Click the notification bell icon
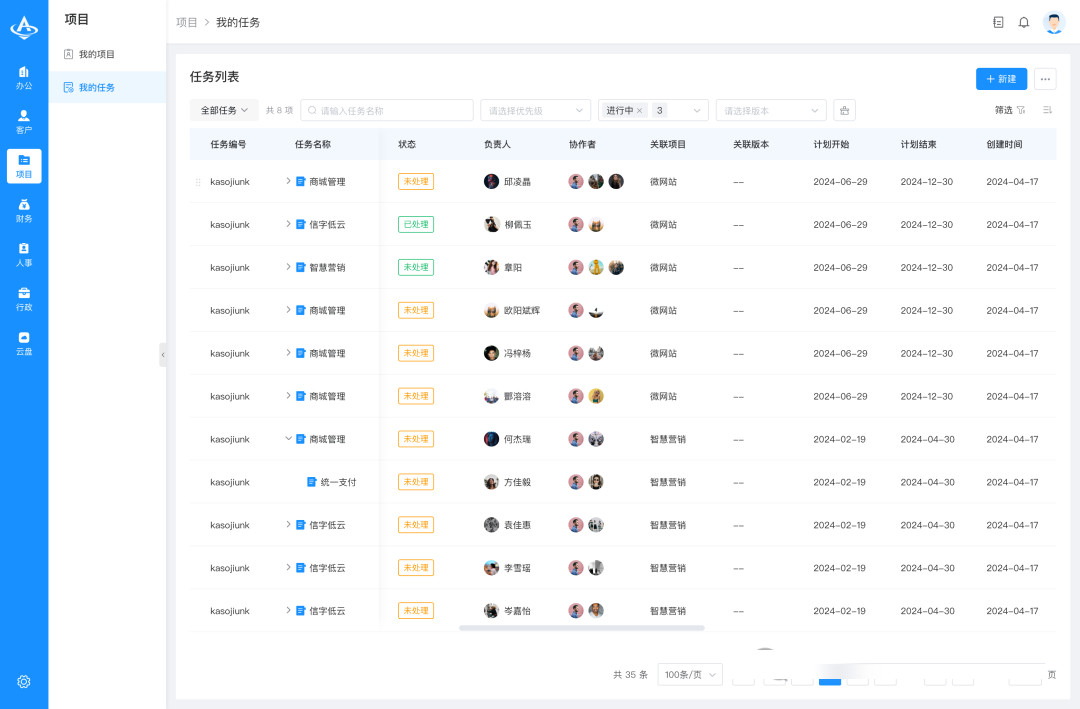 point(1024,22)
